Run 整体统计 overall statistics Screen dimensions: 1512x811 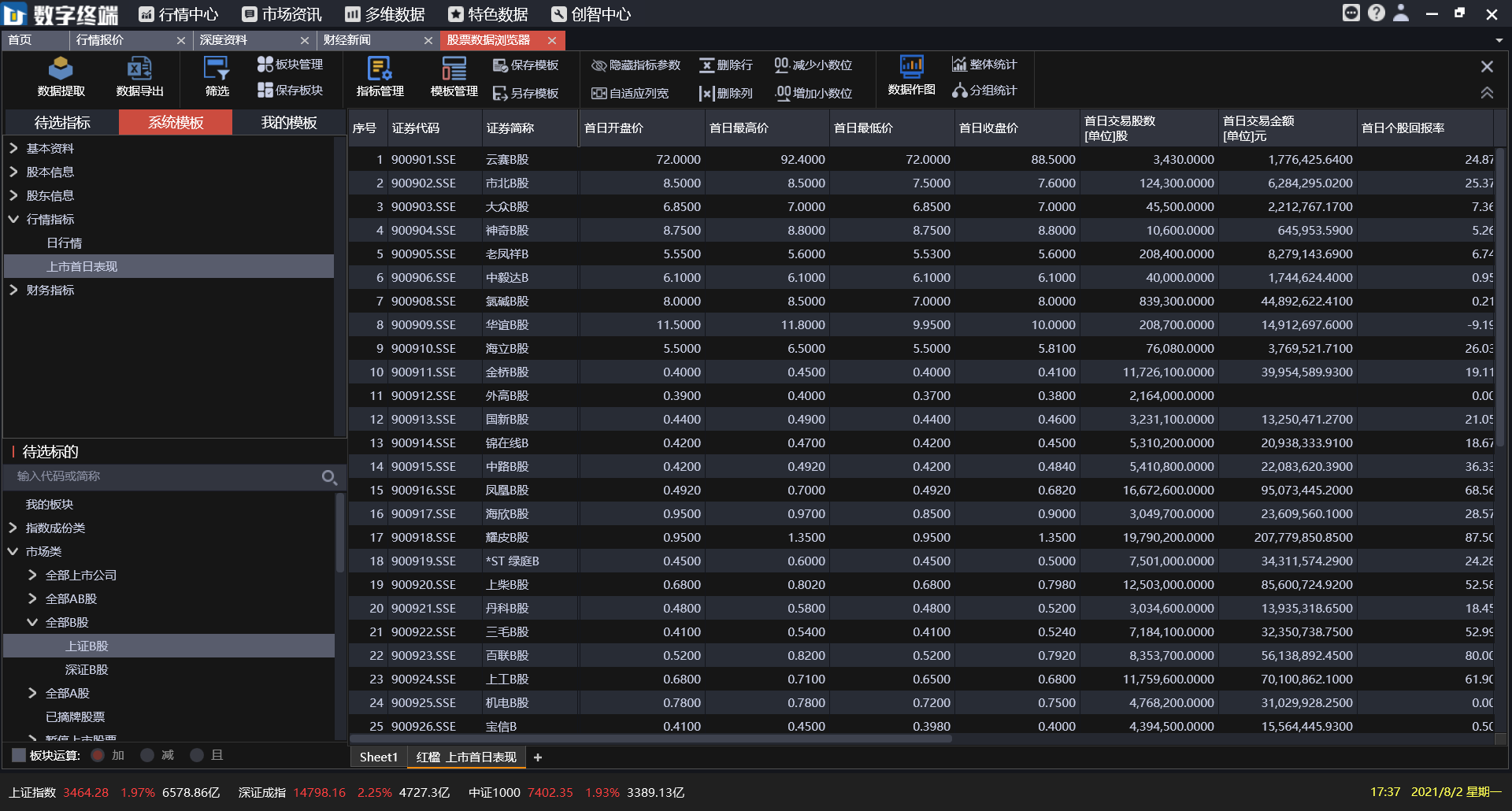[985, 64]
